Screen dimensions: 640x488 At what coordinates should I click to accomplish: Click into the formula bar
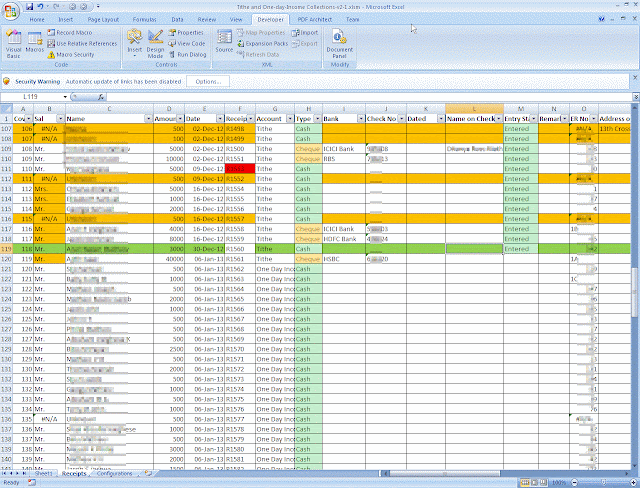click(369, 97)
